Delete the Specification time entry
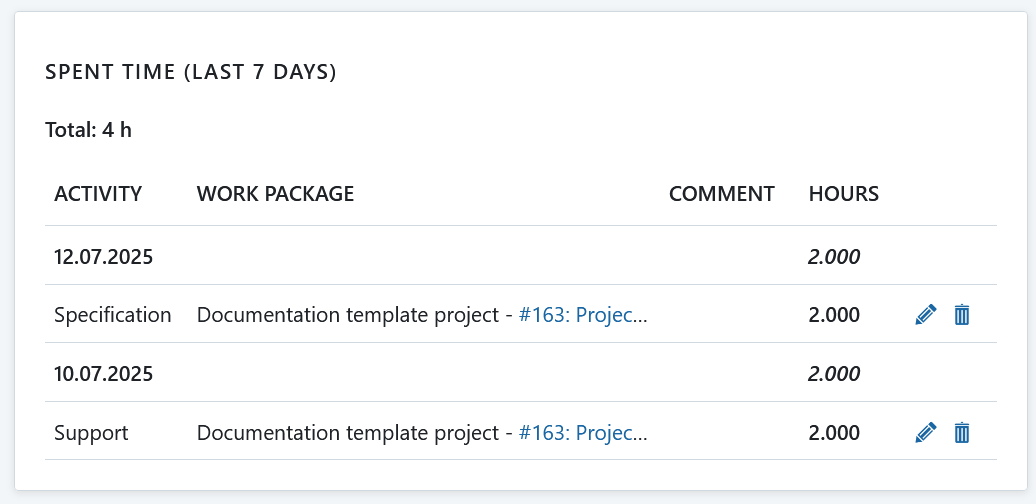 962,315
